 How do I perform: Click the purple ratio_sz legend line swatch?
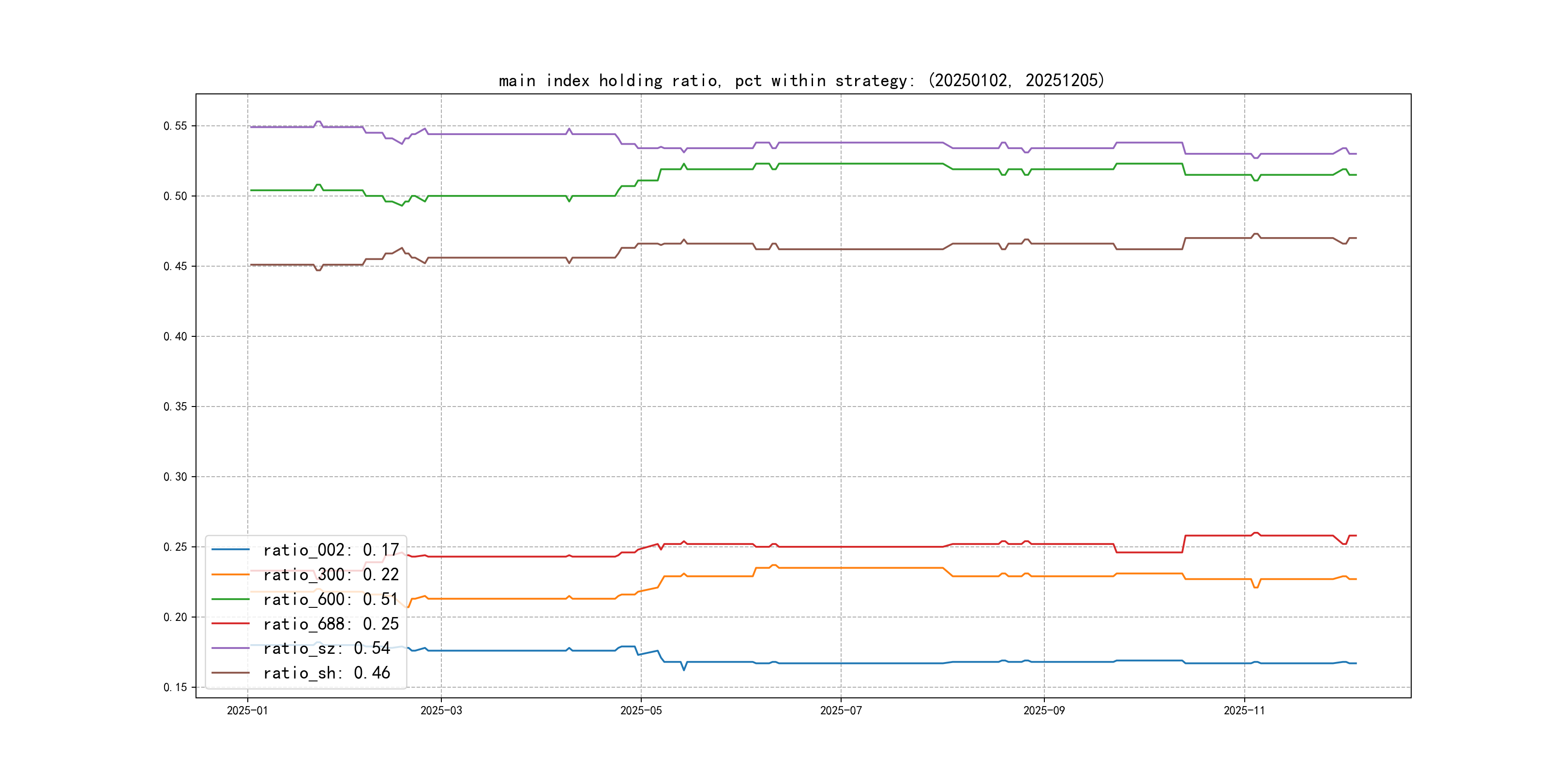230,648
